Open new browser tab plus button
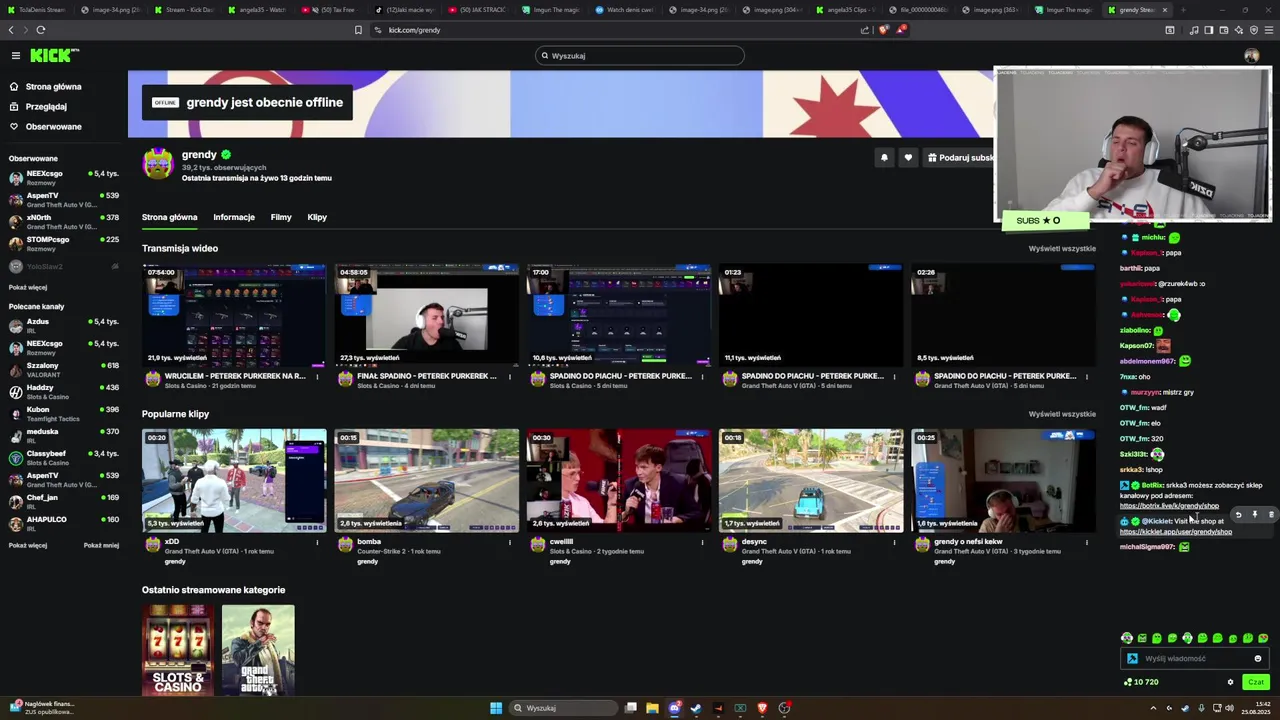Viewport: 1280px width, 720px height. (1183, 10)
